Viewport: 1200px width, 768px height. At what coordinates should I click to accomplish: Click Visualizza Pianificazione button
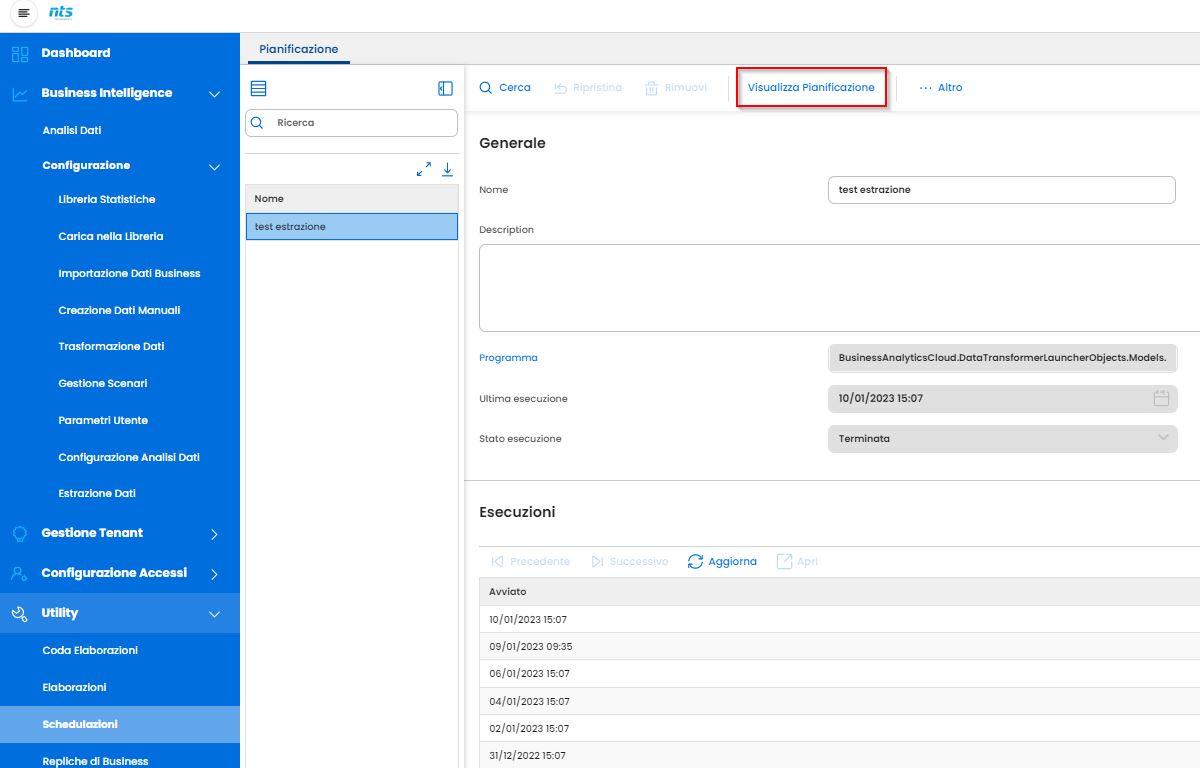coord(811,88)
